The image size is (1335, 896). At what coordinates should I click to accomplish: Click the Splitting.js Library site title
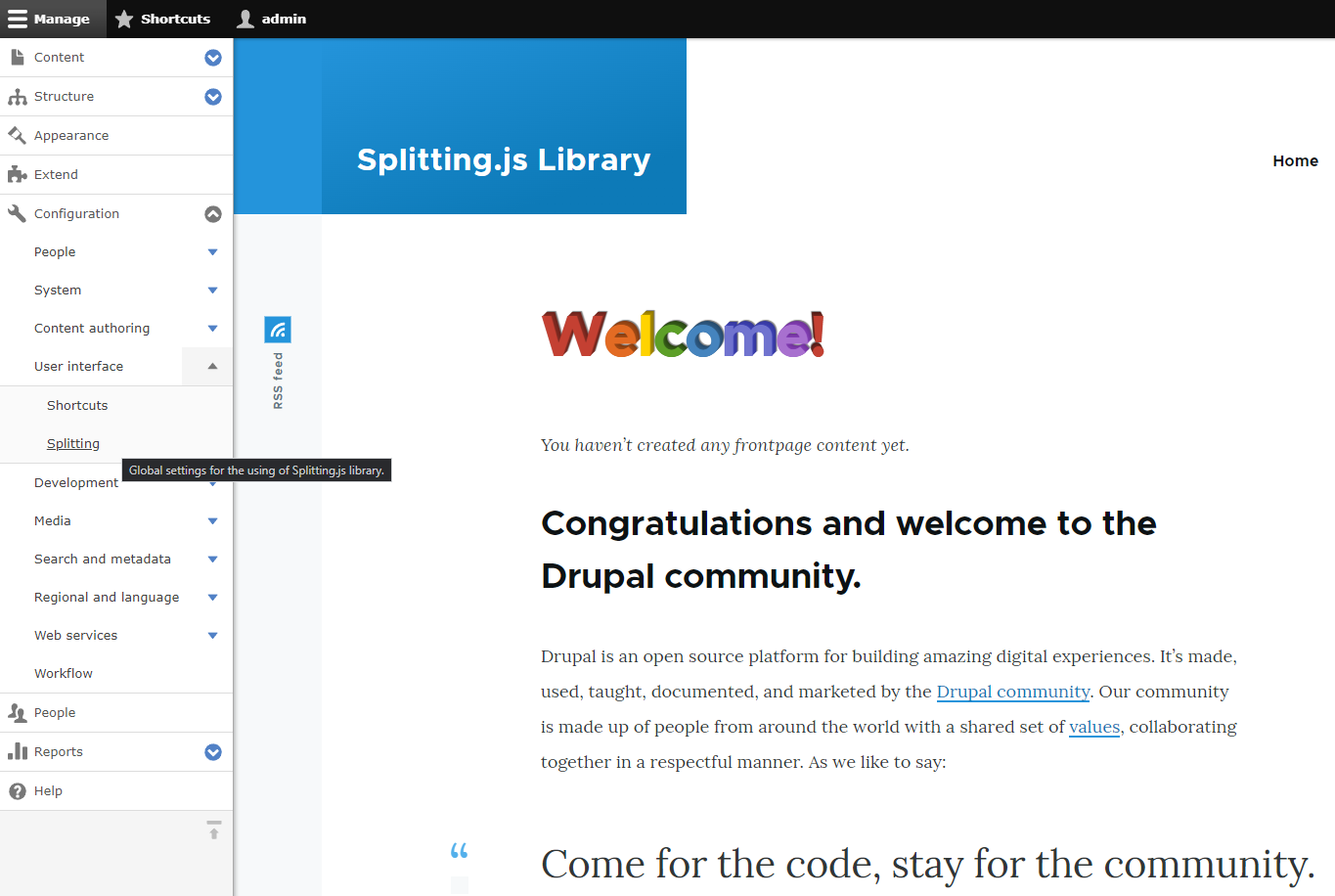coord(504,158)
